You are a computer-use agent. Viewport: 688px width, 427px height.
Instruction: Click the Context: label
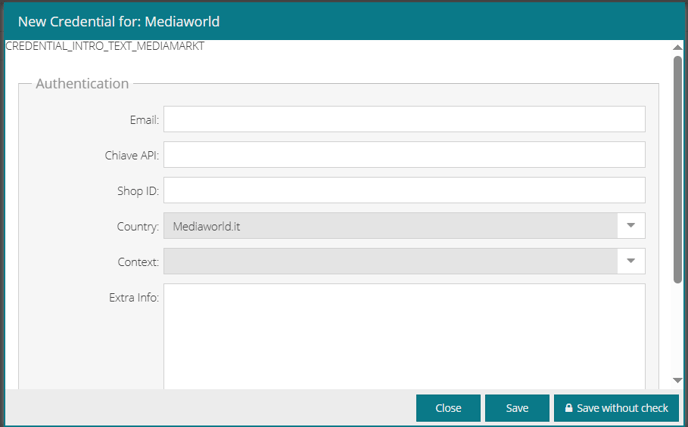[138, 262]
